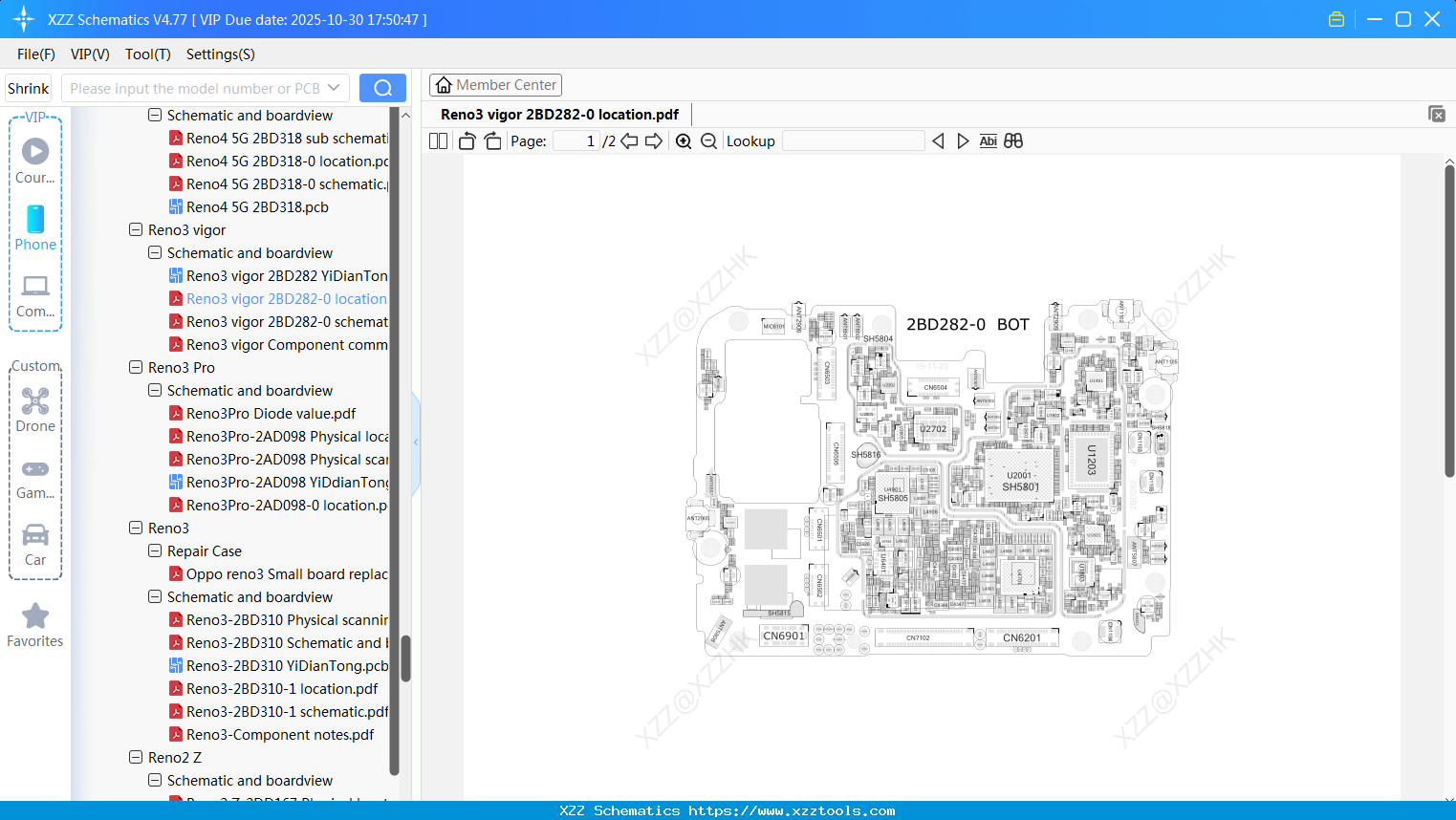Open Reno3 vigor 2BD282-0 schematic file
The width and height of the screenshot is (1456, 820).
tap(278, 322)
